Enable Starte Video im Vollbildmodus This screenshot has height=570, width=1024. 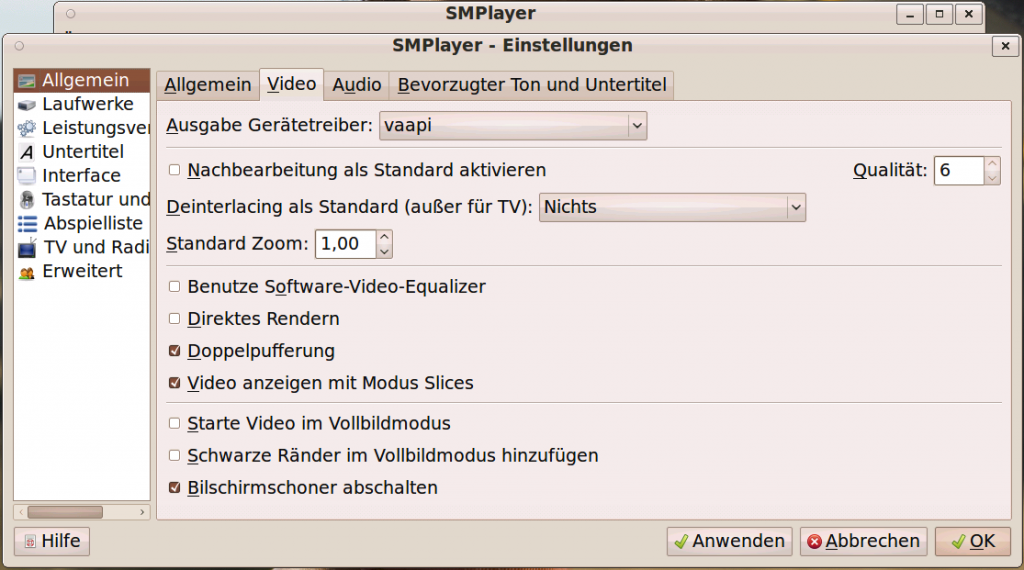(x=174, y=423)
